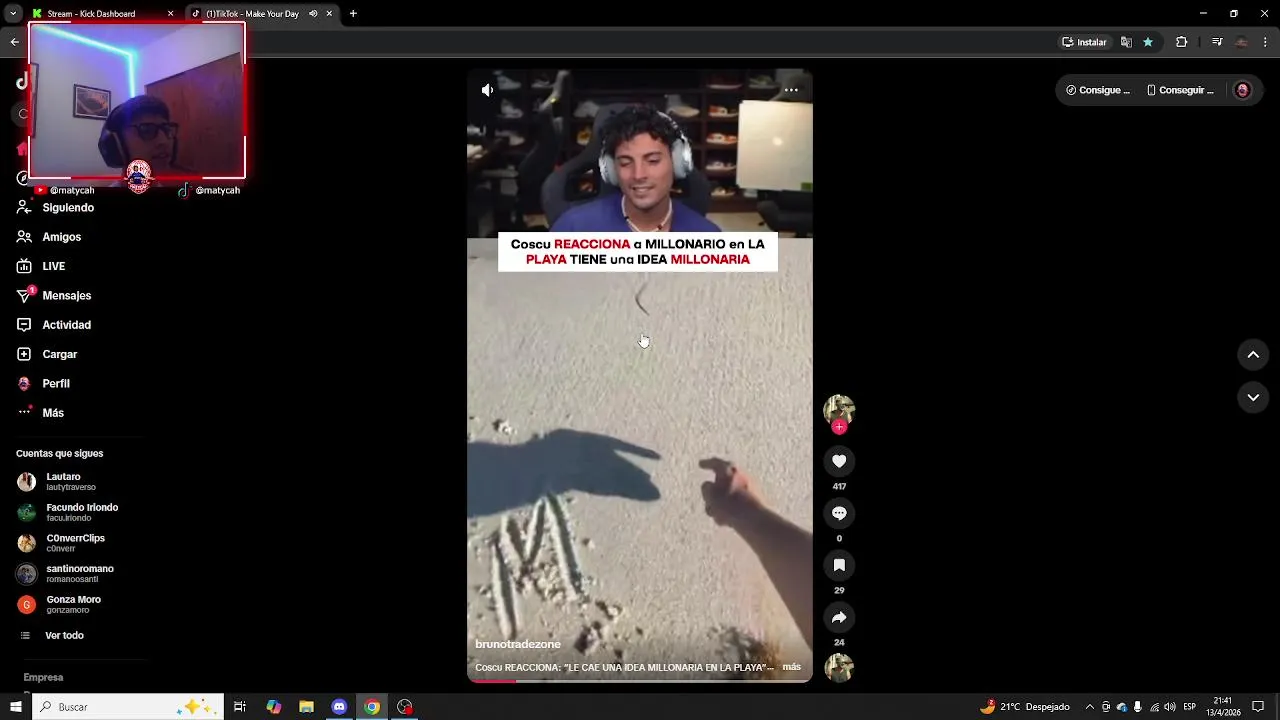This screenshot has height=720, width=1280.
Task: Open the Windows Start menu
Action: 16,707
